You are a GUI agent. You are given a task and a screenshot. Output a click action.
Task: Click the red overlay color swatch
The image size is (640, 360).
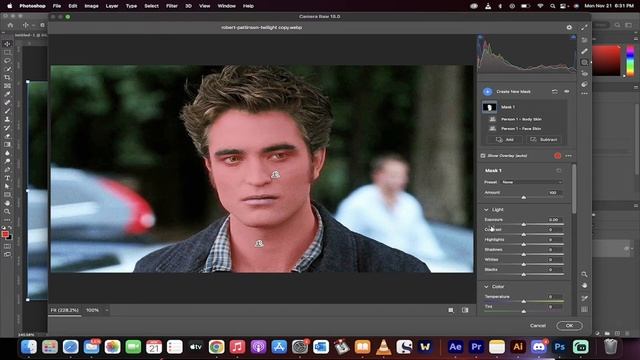[x=558, y=156]
